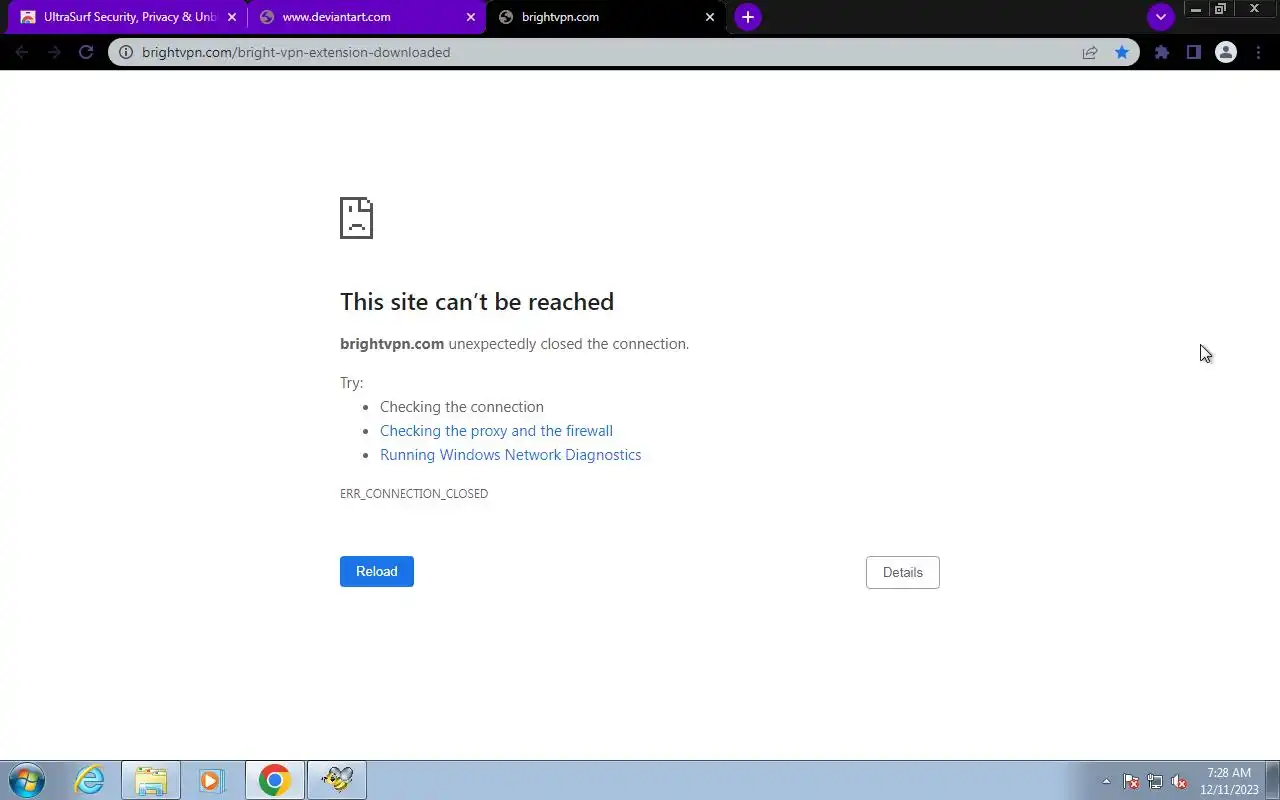Select the brightvpn.com tab
Viewport: 1280px width, 800px height.
tap(606, 17)
